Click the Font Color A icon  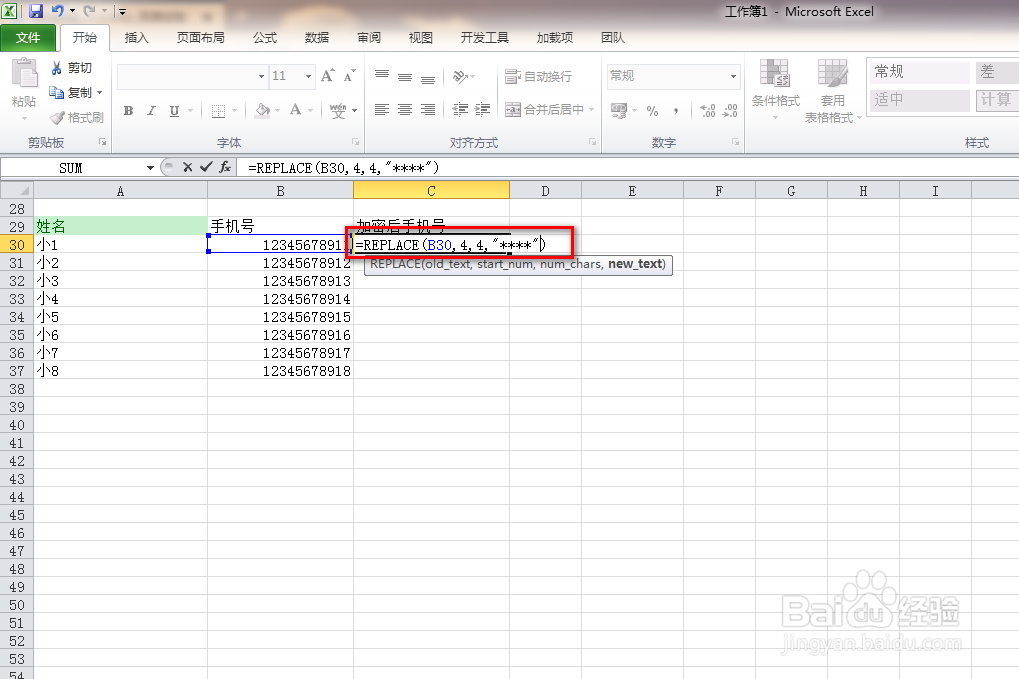pos(296,110)
